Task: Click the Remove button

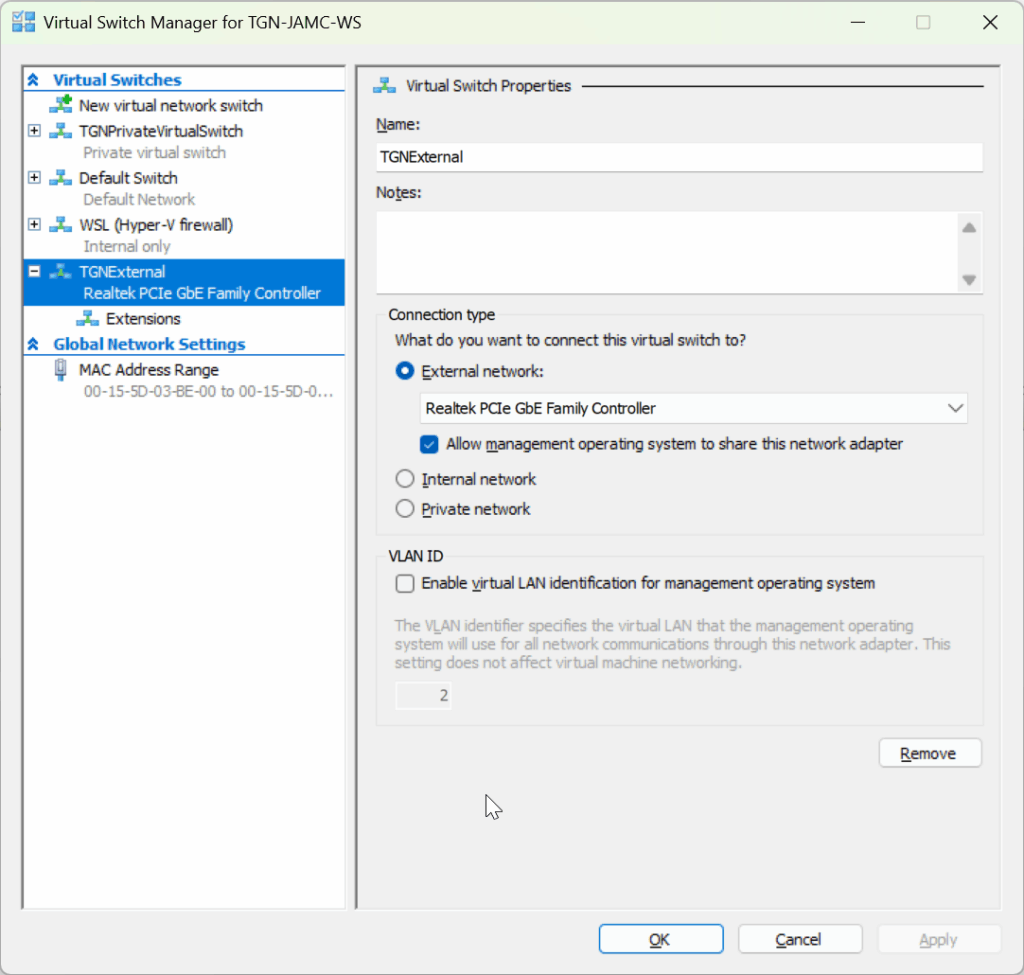Action: [929, 753]
